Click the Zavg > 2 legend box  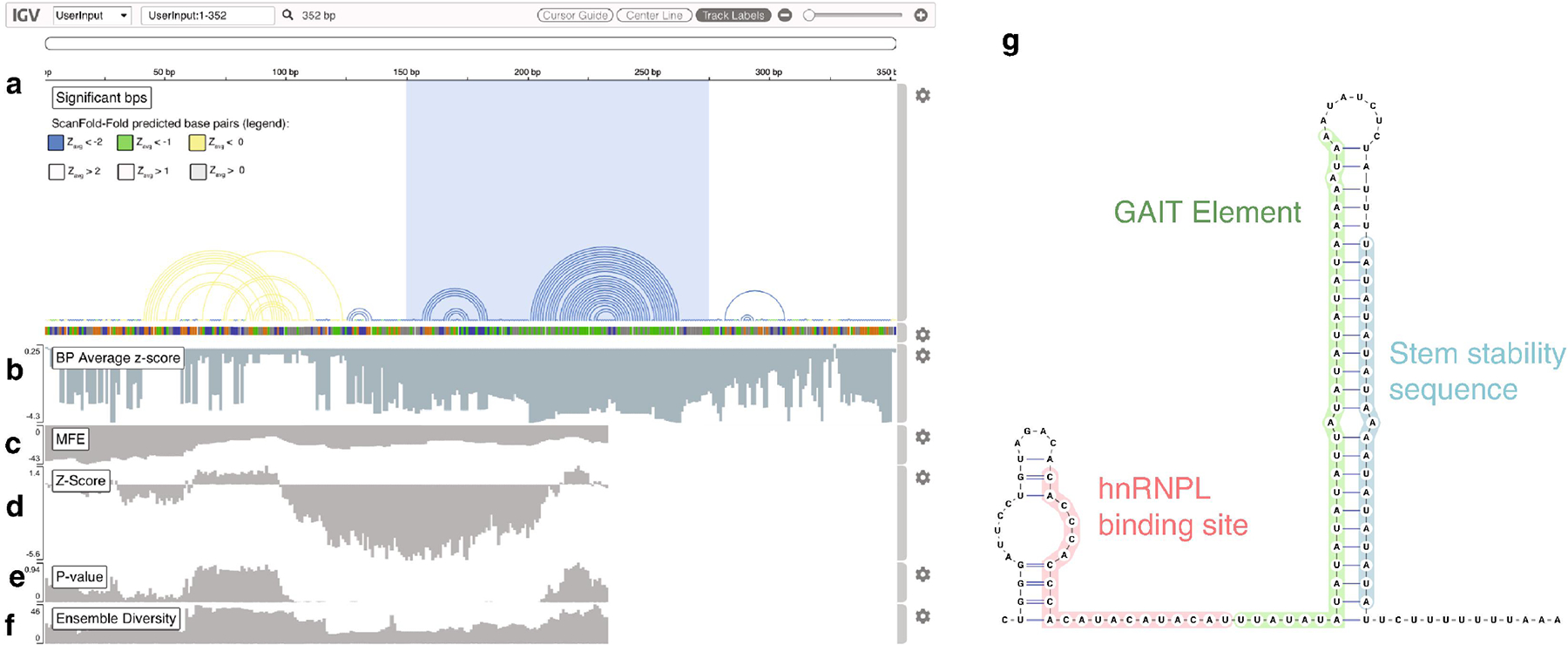click(x=56, y=172)
